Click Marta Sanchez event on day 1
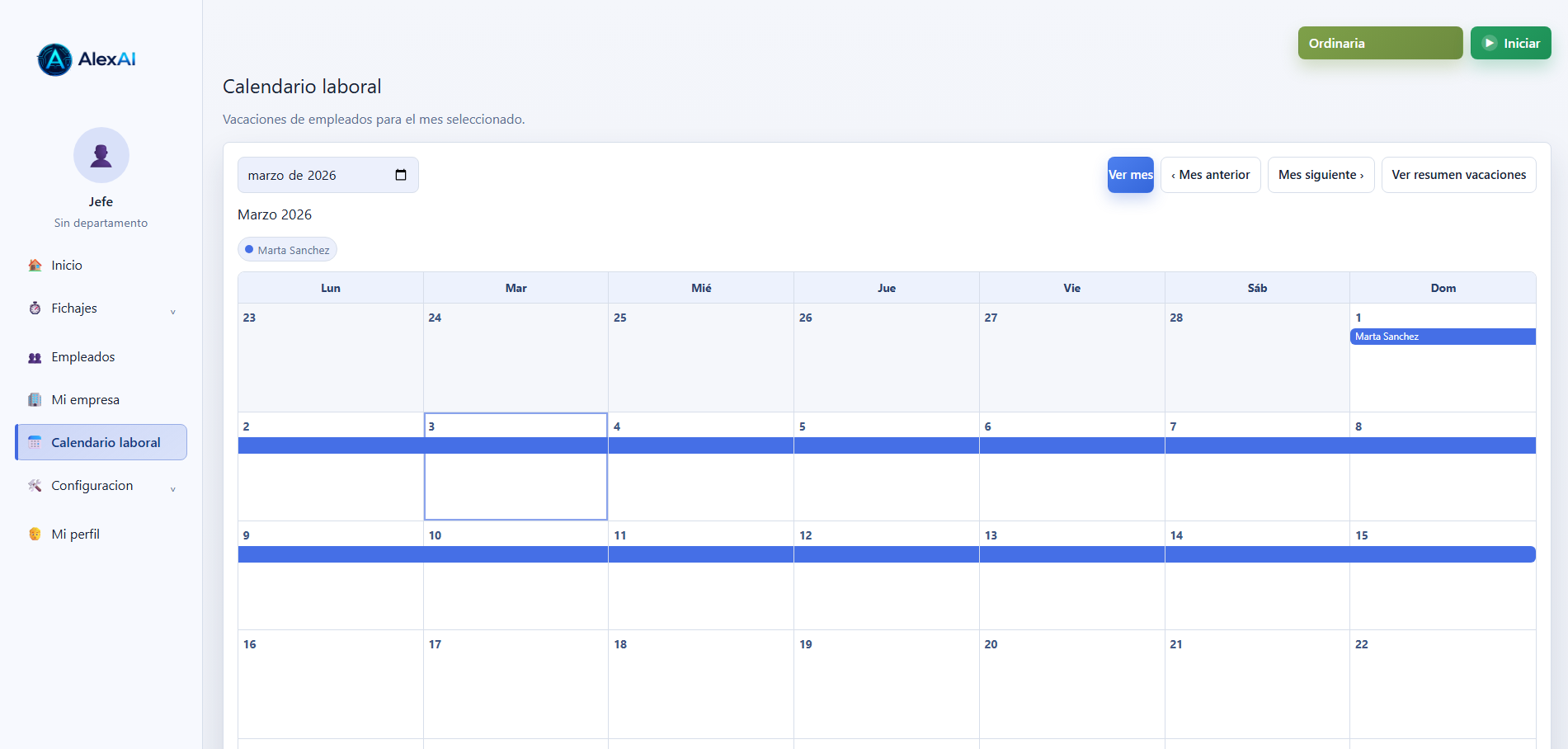1568x749 pixels. click(x=1443, y=337)
